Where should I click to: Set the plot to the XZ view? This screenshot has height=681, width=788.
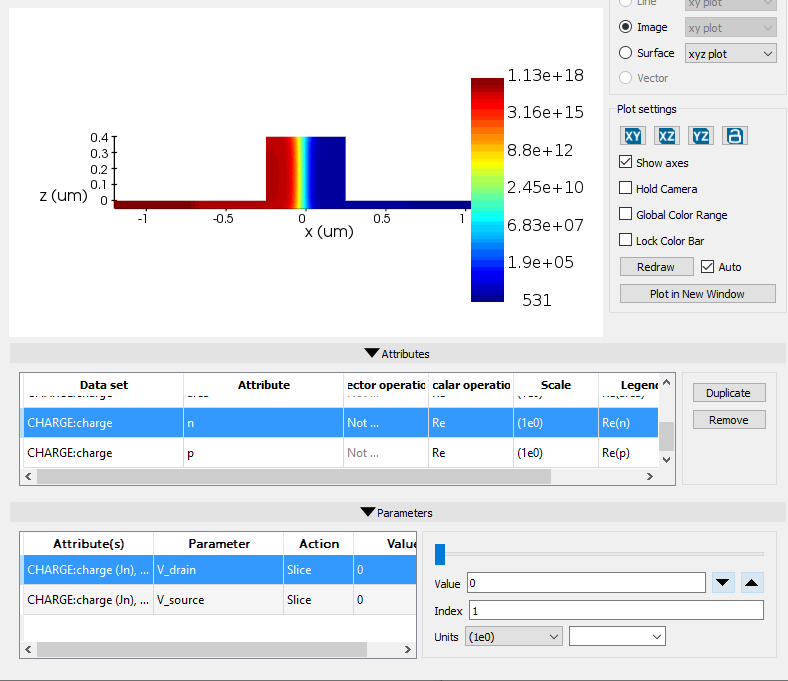[667, 136]
